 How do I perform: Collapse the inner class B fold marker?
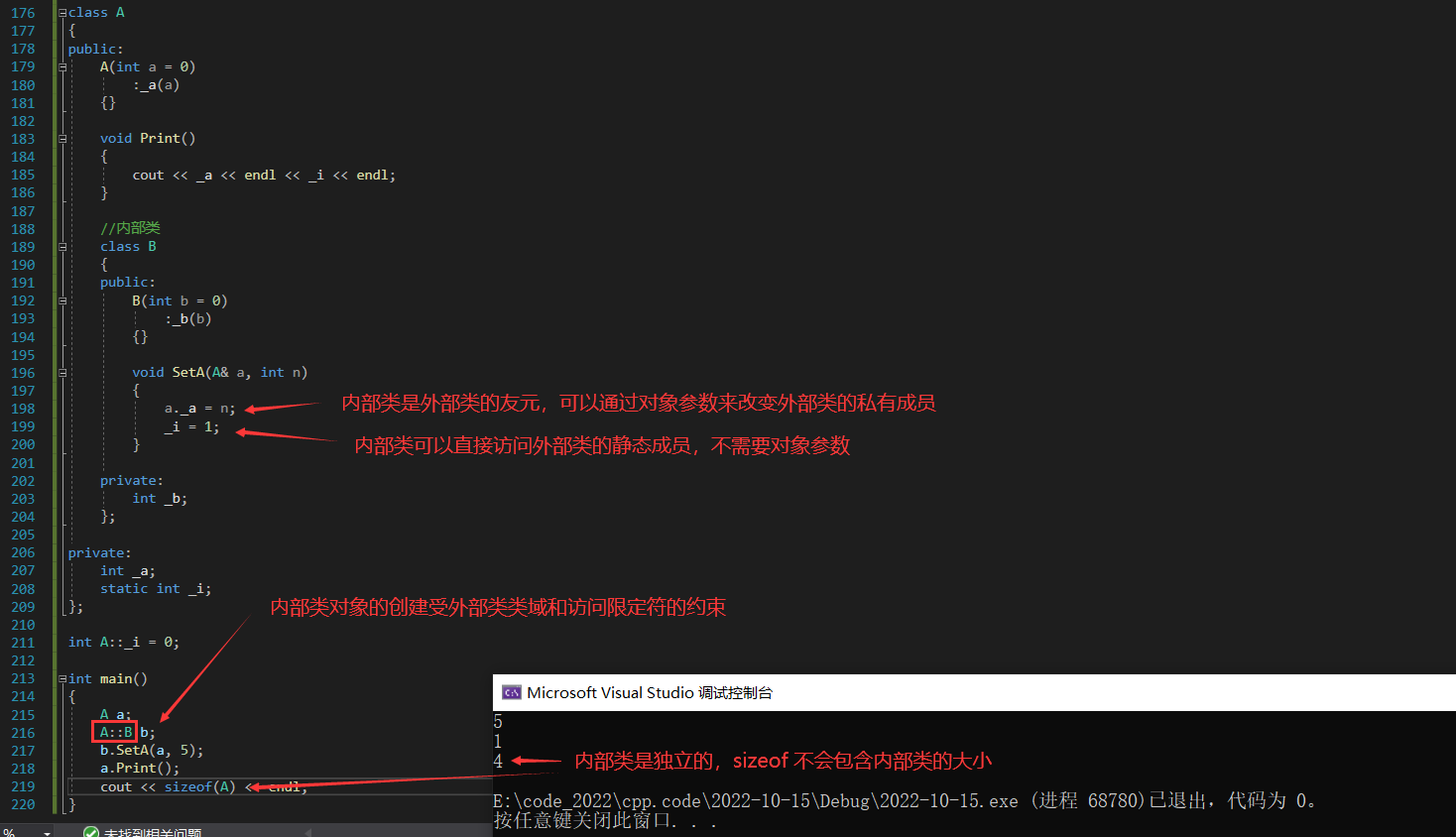click(62, 247)
